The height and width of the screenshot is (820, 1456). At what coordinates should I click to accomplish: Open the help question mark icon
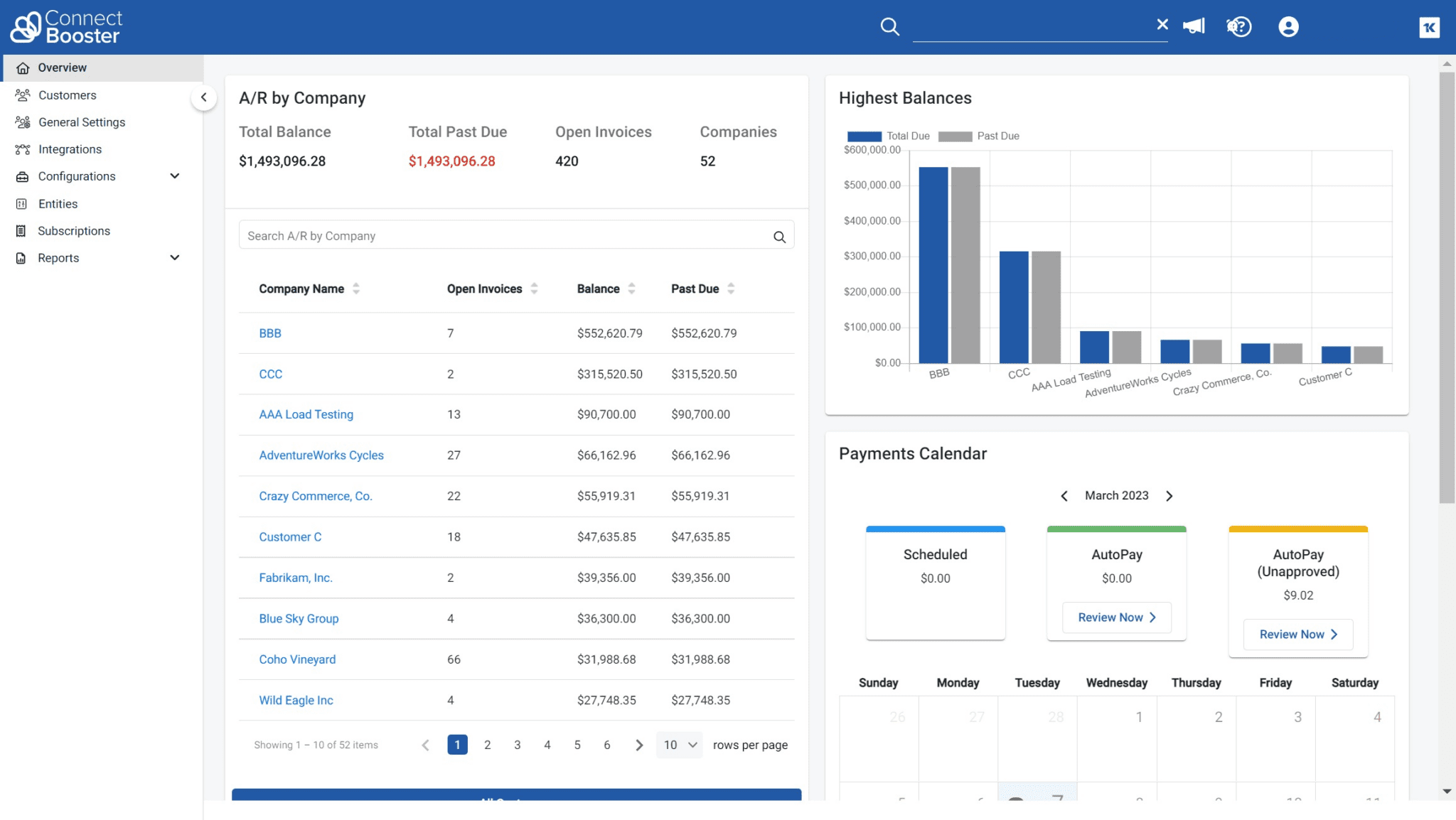tap(1239, 26)
